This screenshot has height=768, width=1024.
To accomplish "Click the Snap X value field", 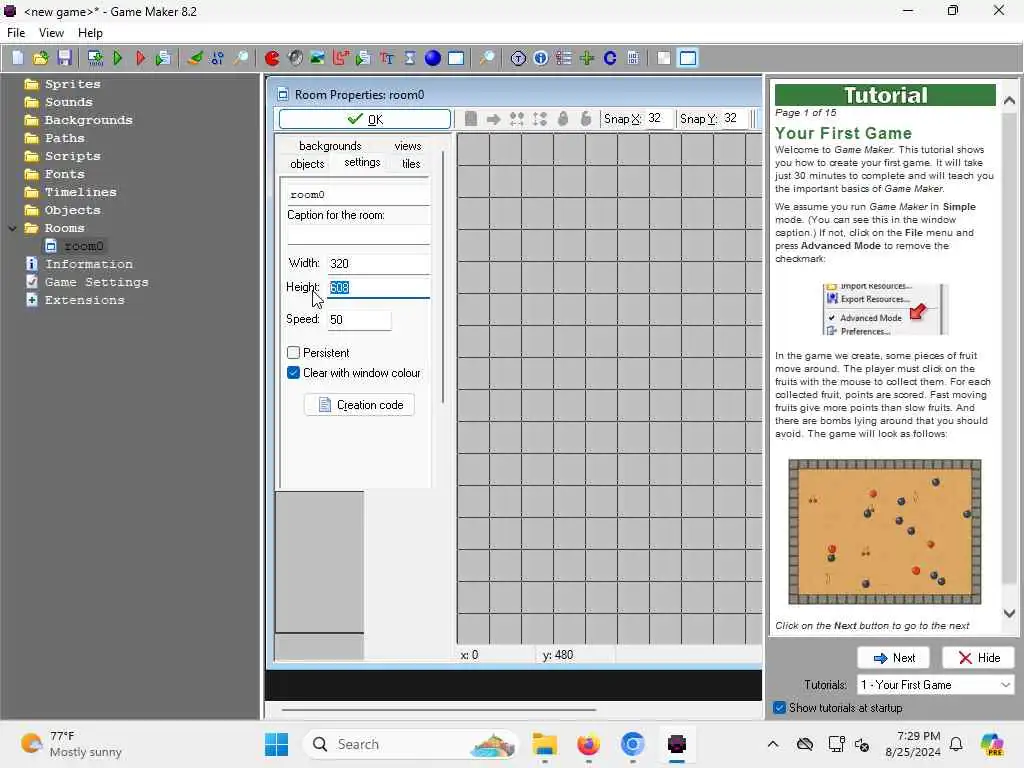I will pyautogui.click(x=659, y=118).
